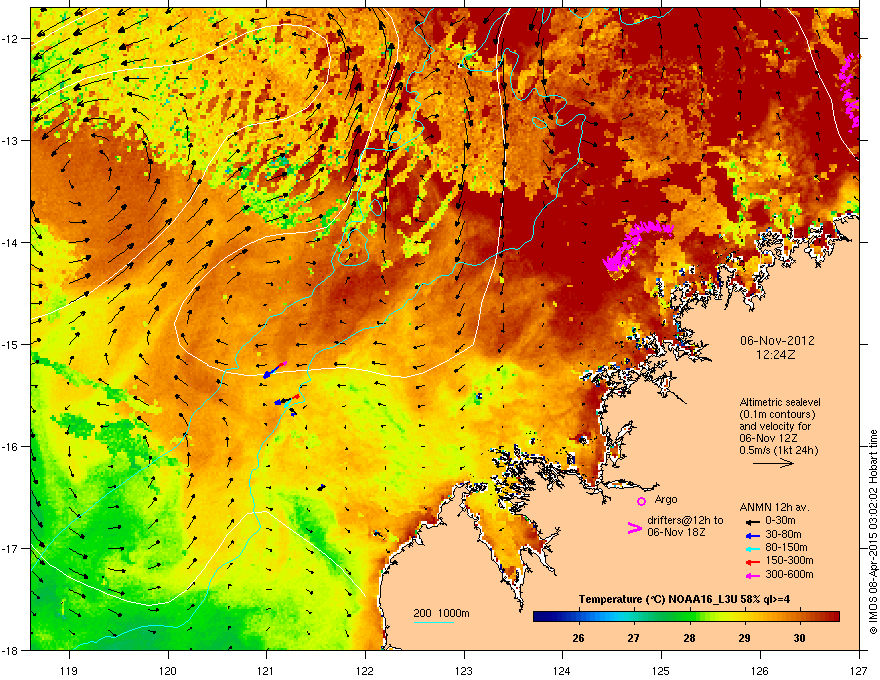
Task: Click the vertical IMOS Hobart time credit text
Action: [873, 532]
